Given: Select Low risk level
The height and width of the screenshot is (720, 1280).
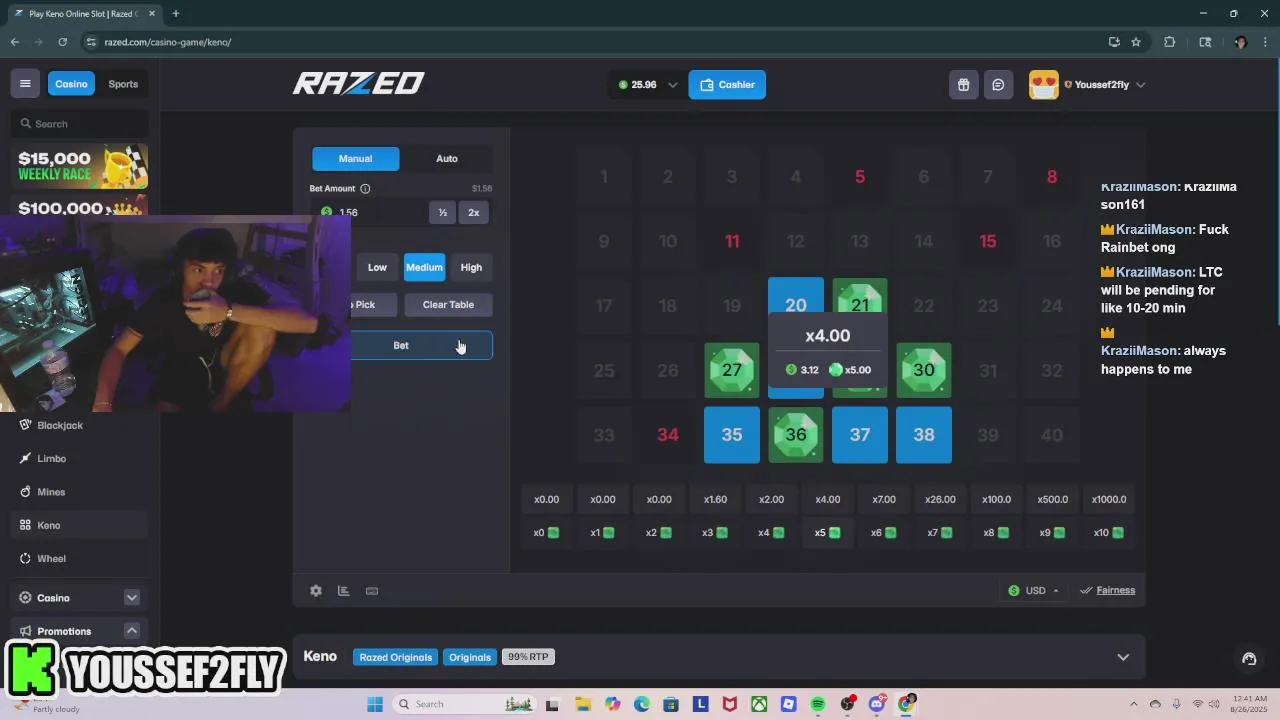Looking at the screenshot, I should [x=377, y=267].
